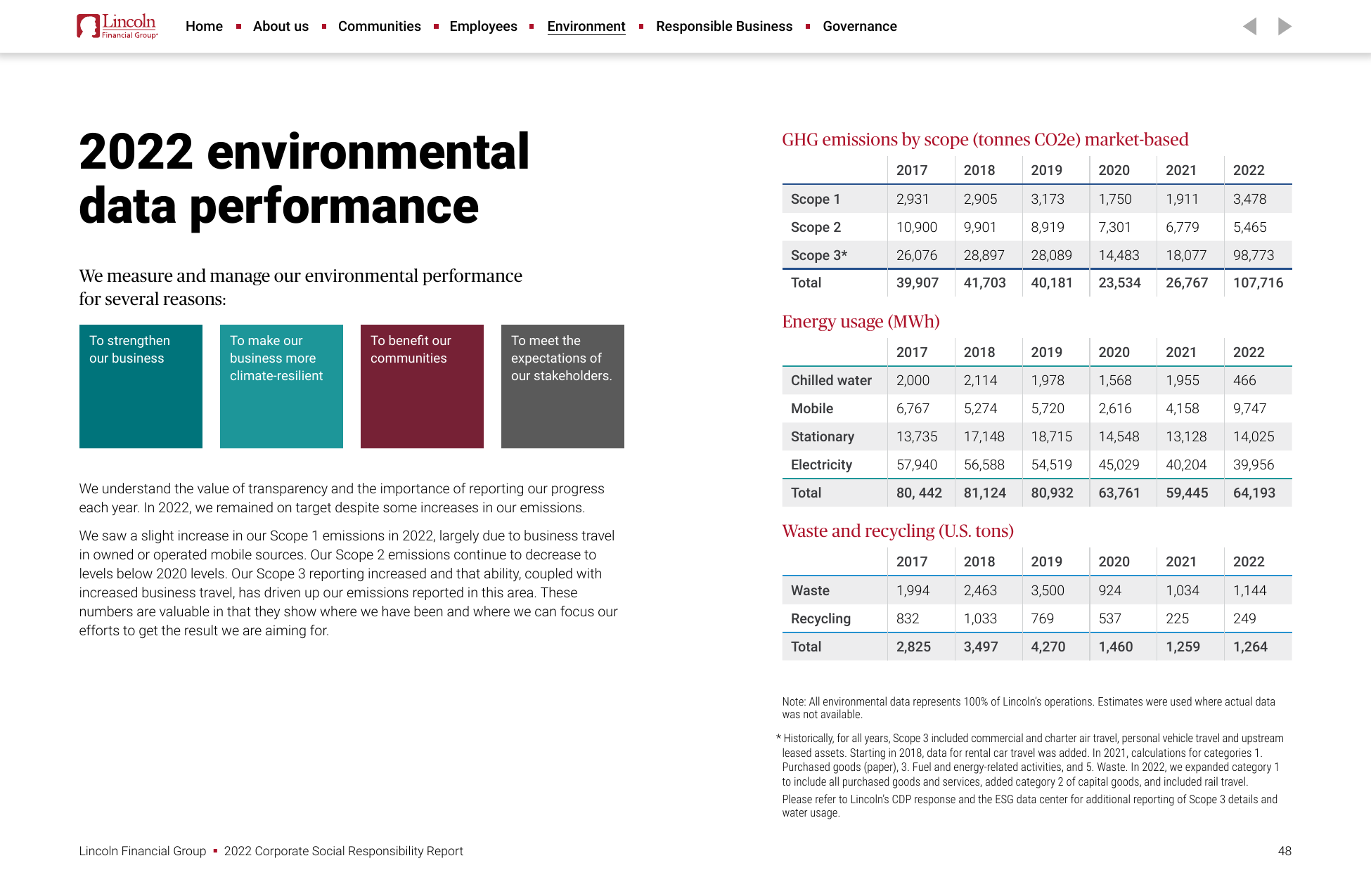Click energy total value 64,193

coord(1254,493)
